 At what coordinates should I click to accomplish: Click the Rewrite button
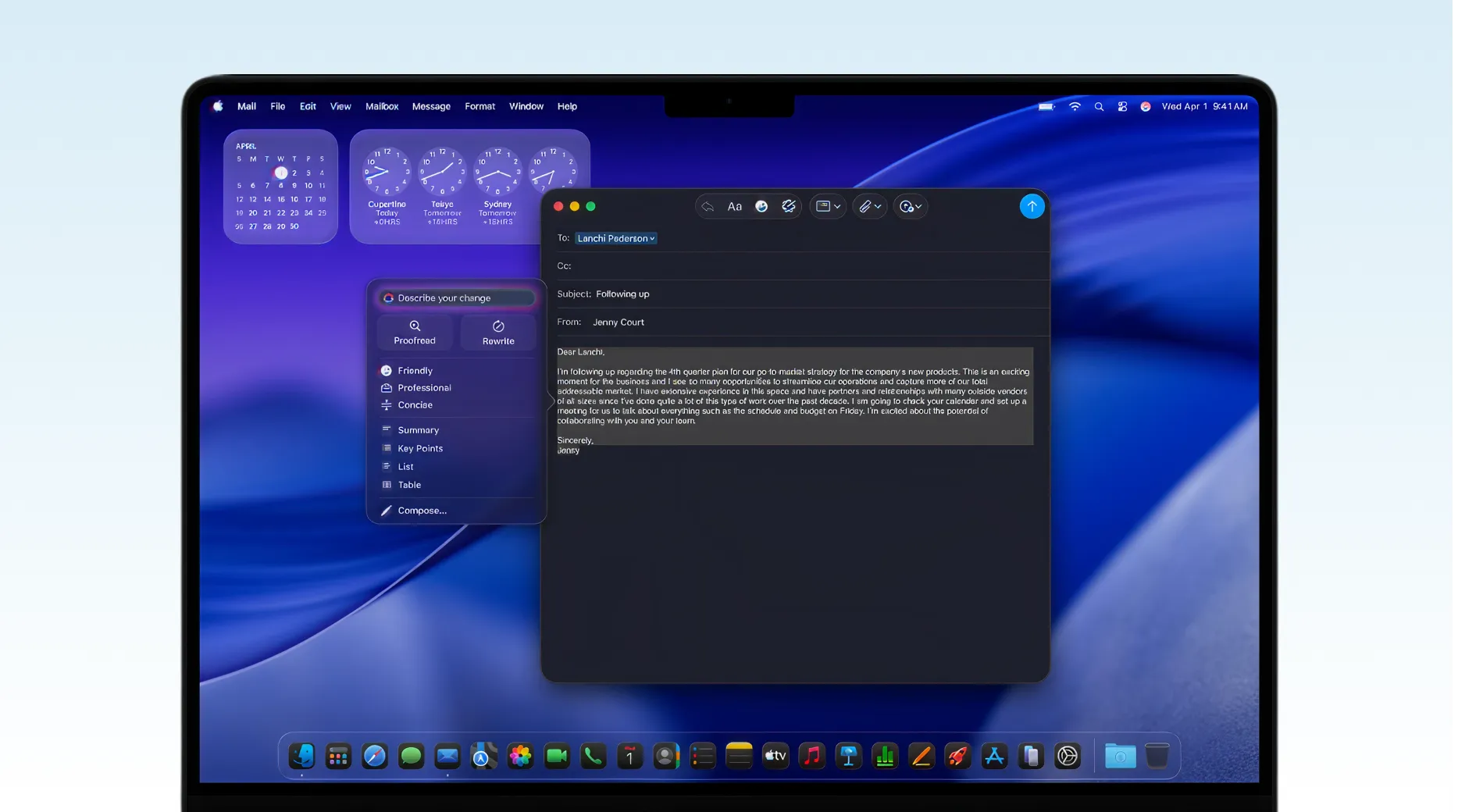[x=498, y=333]
